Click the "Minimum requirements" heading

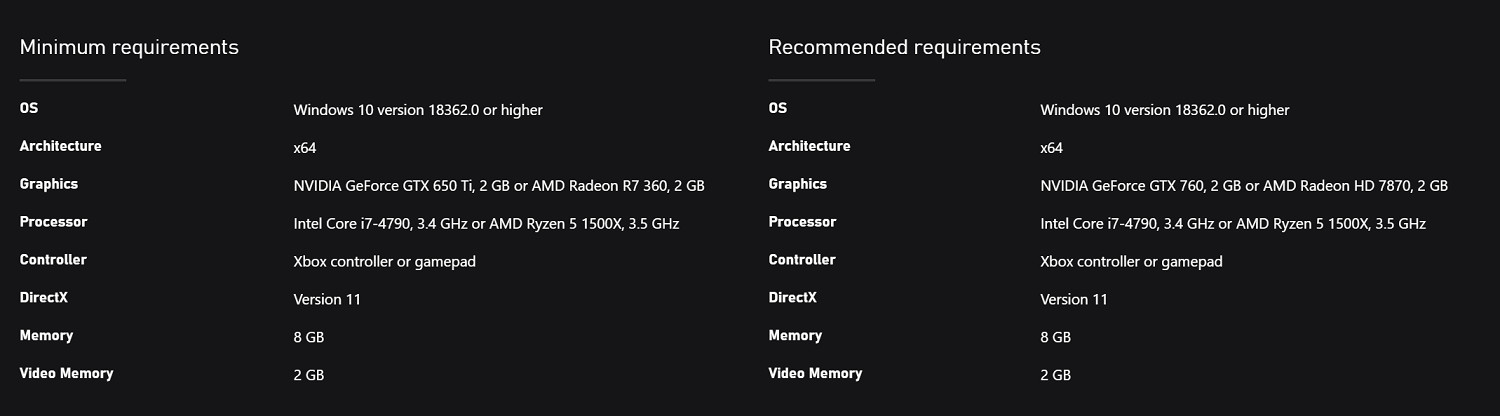pyautogui.click(x=129, y=47)
